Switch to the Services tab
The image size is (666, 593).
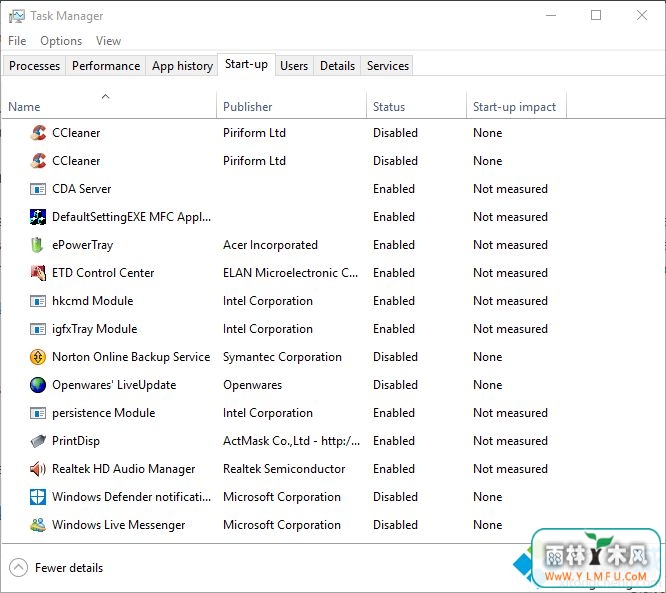(388, 66)
